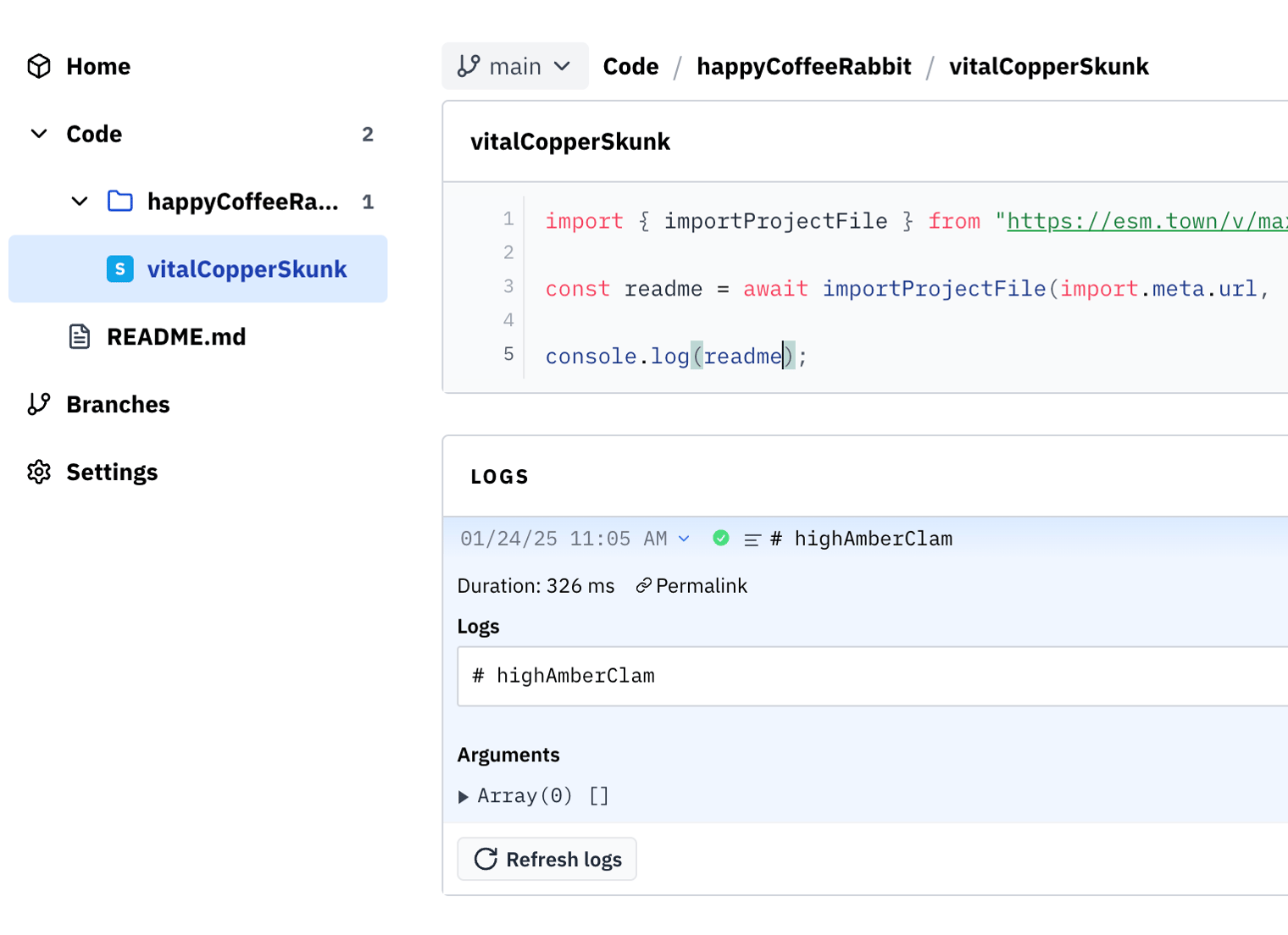Click the green success status icon
The width and height of the screenshot is (1288, 935).
[x=721, y=539]
